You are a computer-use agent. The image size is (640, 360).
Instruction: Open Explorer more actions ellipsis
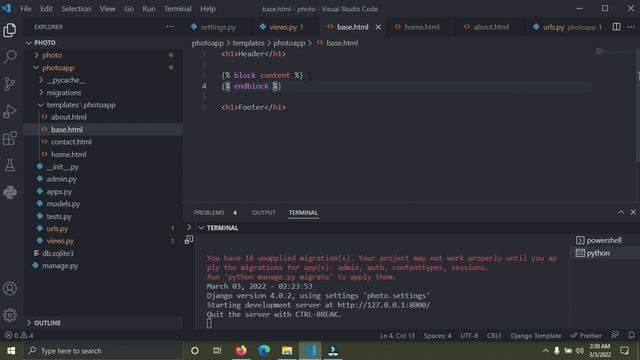[x=170, y=27]
